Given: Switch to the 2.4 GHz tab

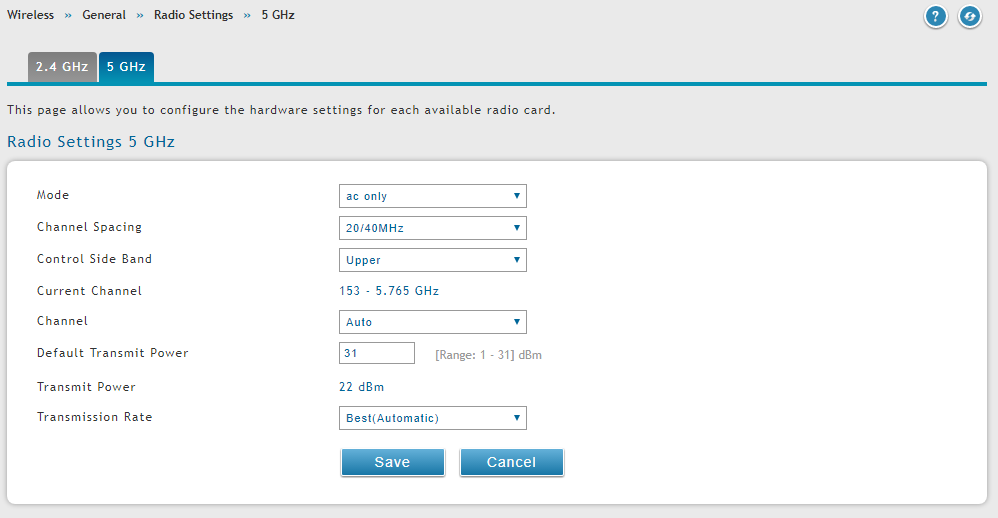Looking at the screenshot, I should click(62, 68).
